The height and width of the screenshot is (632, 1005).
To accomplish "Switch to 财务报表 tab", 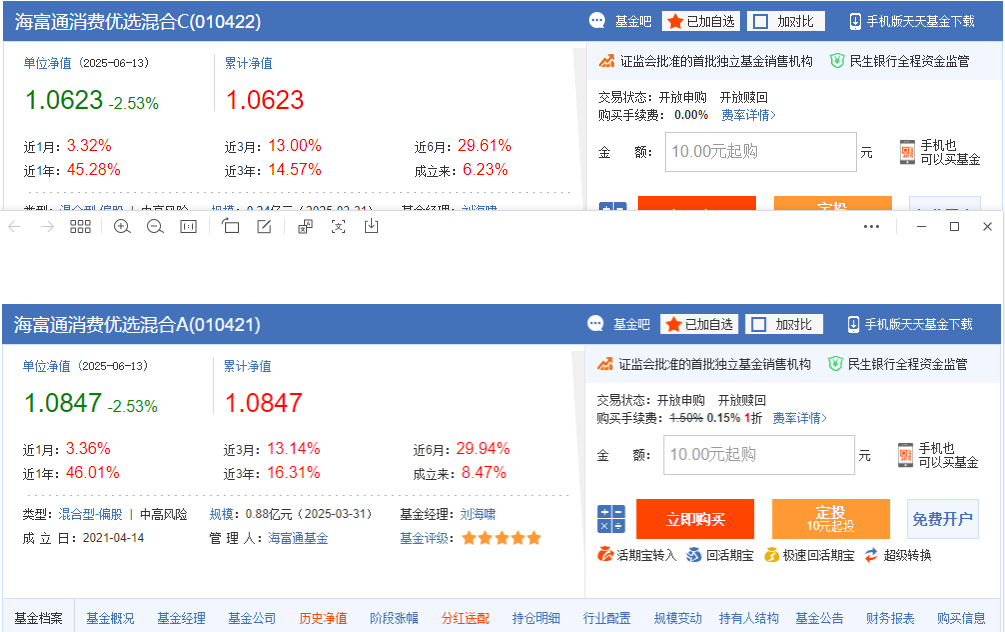I will [x=890, y=619].
